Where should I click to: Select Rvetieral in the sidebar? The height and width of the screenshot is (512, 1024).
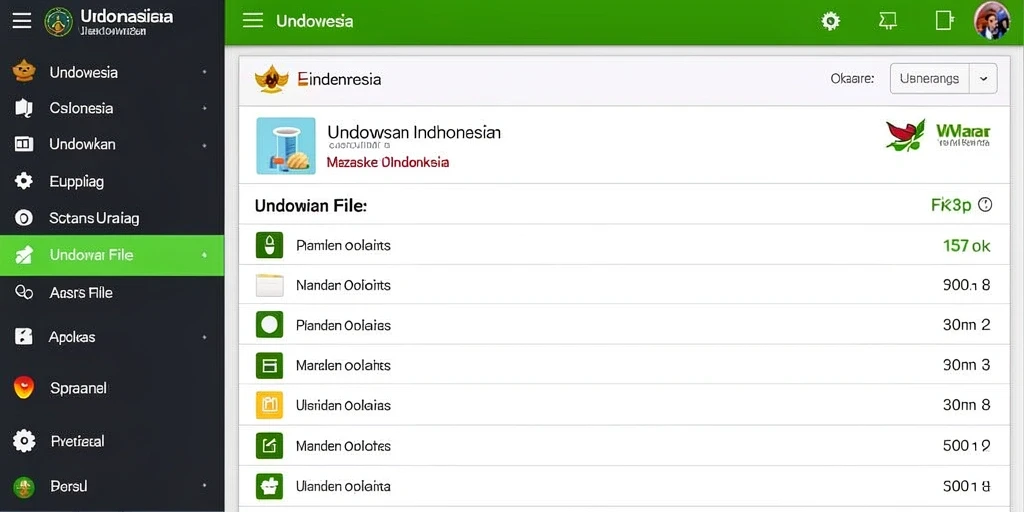(x=112, y=441)
